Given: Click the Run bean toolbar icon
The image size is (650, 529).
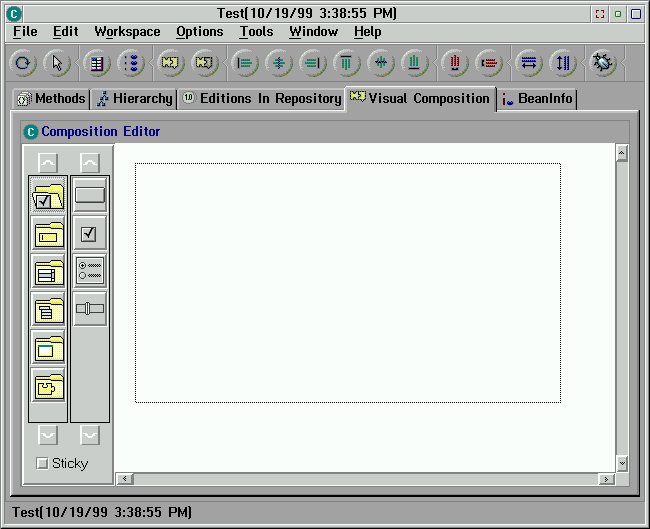Looking at the screenshot, I should click(x=603, y=63).
